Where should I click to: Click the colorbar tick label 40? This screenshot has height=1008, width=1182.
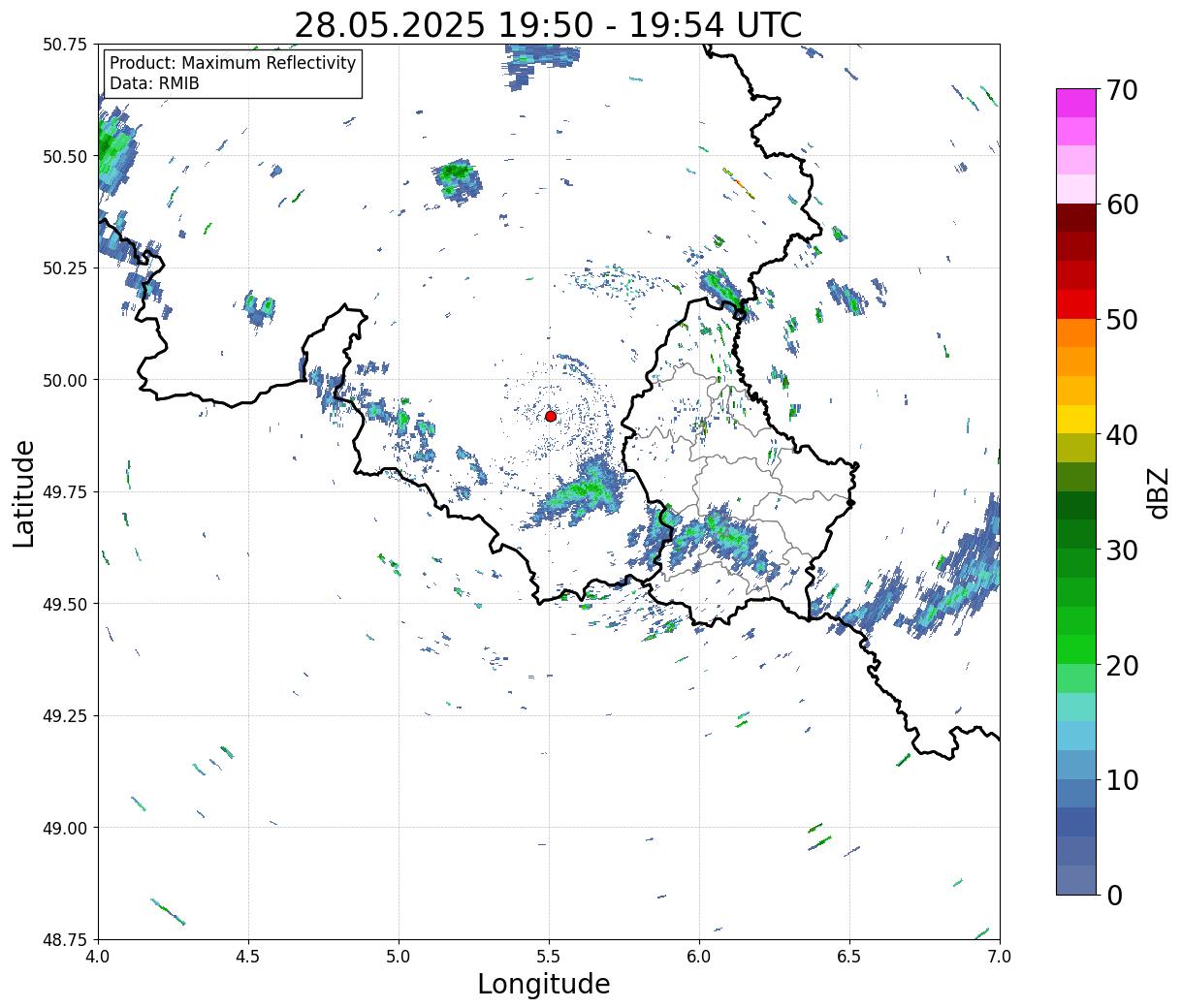pyautogui.click(x=1122, y=435)
